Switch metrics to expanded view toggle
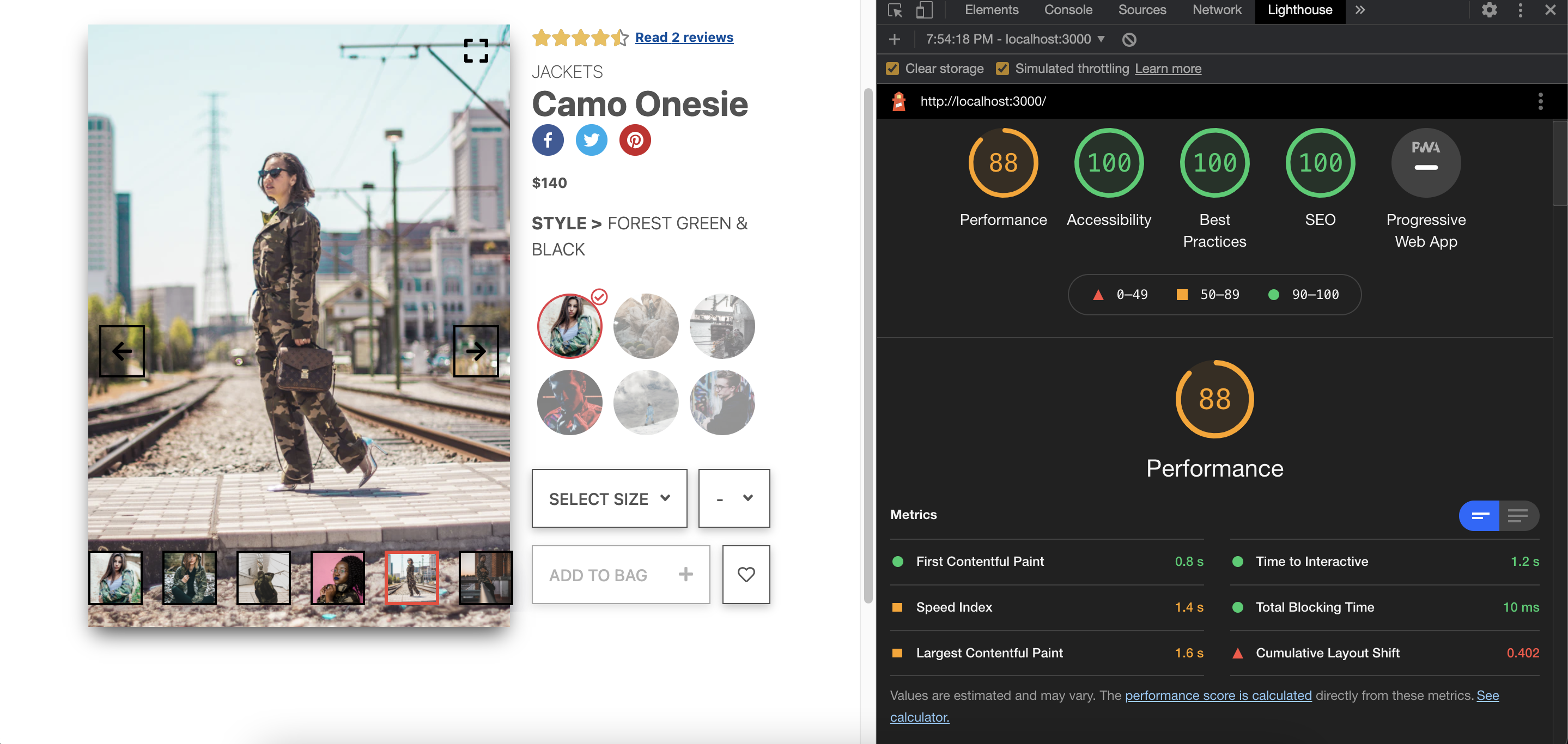The image size is (1568, 744). click(x=1518, y=515)
